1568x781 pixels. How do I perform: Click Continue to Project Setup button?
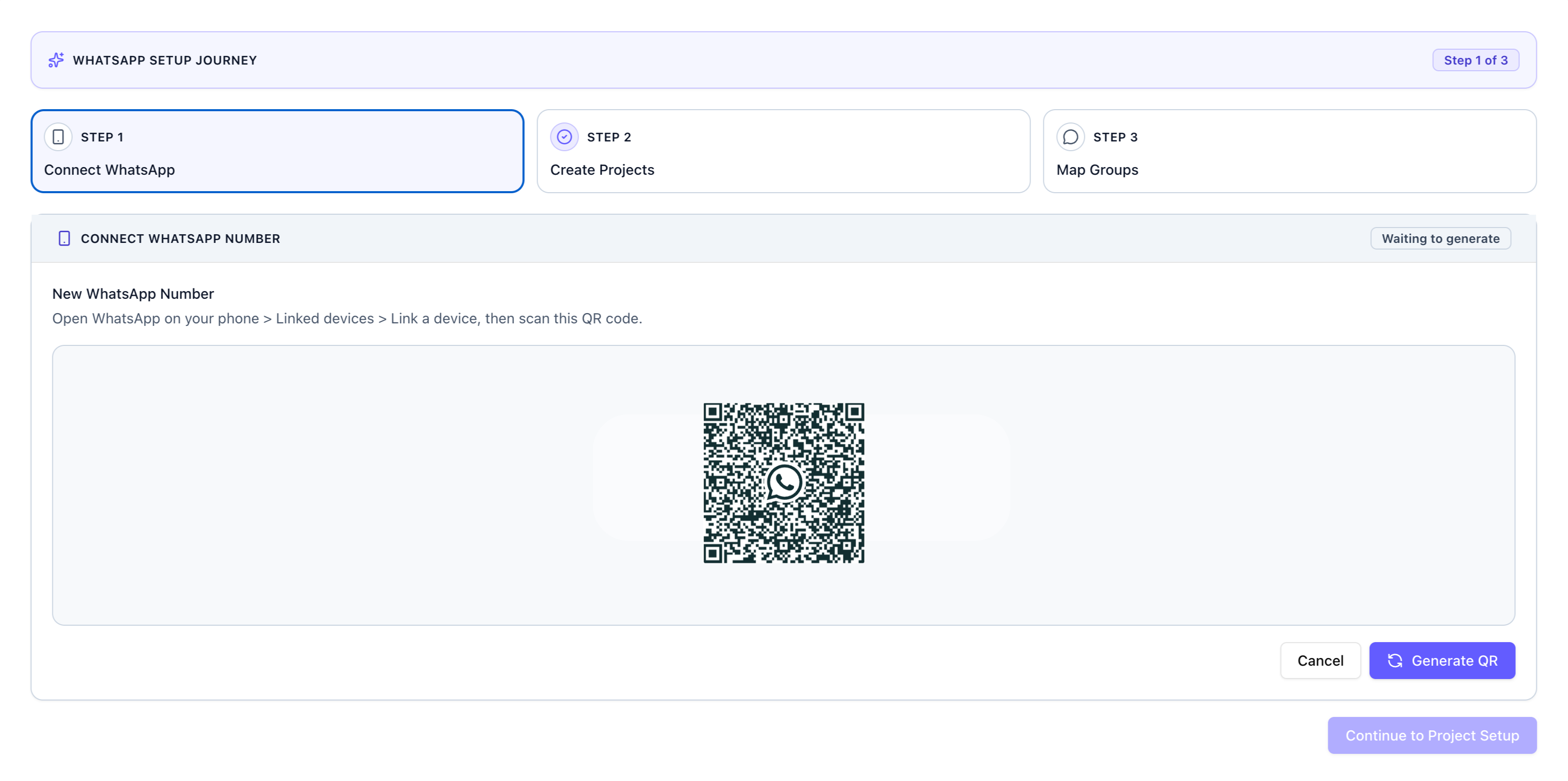click(1432, 735)
